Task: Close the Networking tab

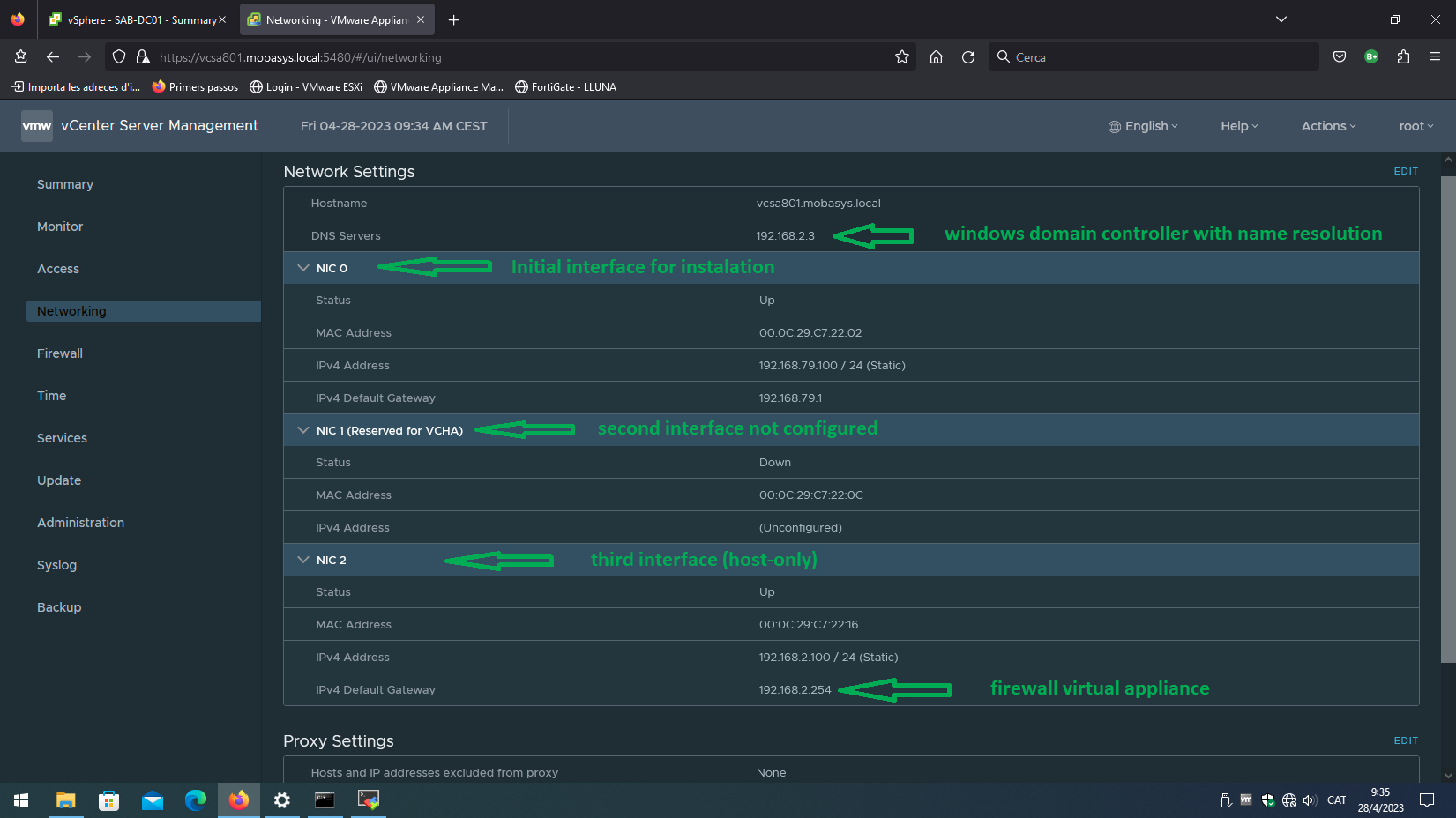Action: tap(421, 19)
